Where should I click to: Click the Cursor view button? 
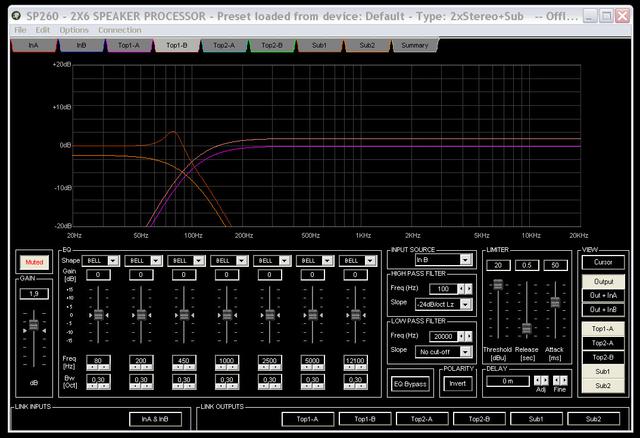pyautogui.click(x=602, y=262)
